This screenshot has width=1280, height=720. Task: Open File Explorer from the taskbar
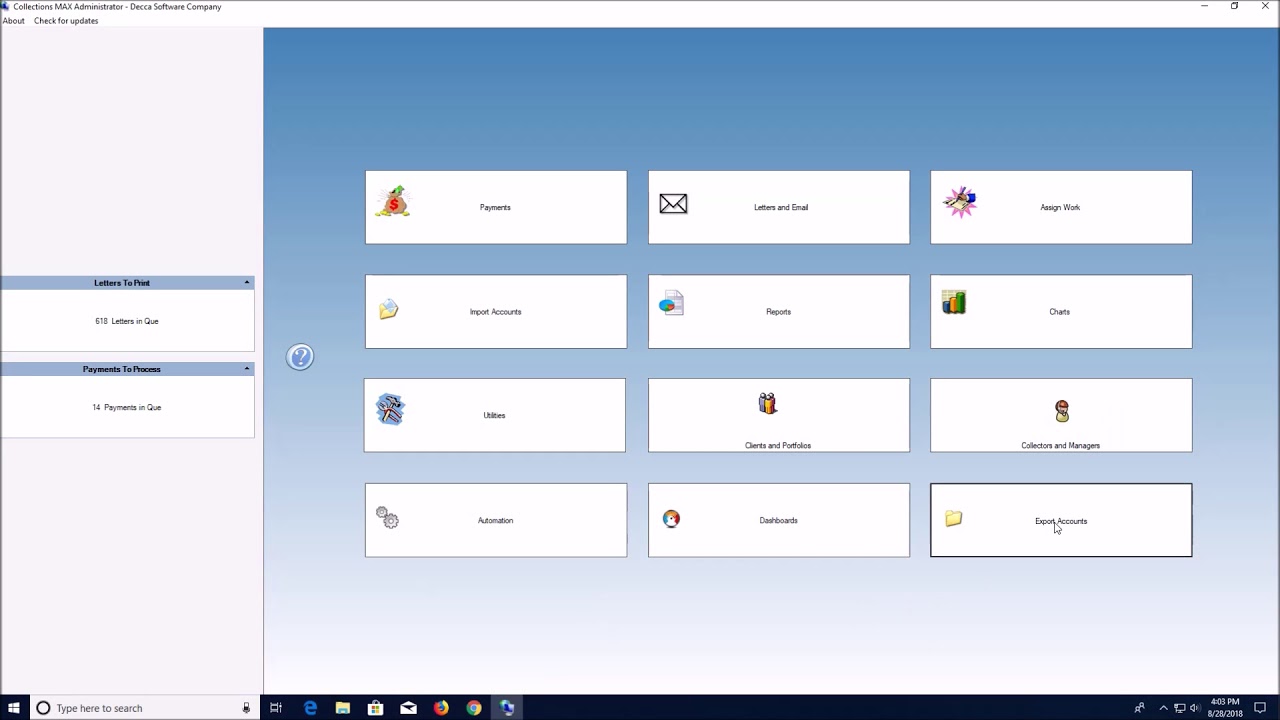click(343, 708)
